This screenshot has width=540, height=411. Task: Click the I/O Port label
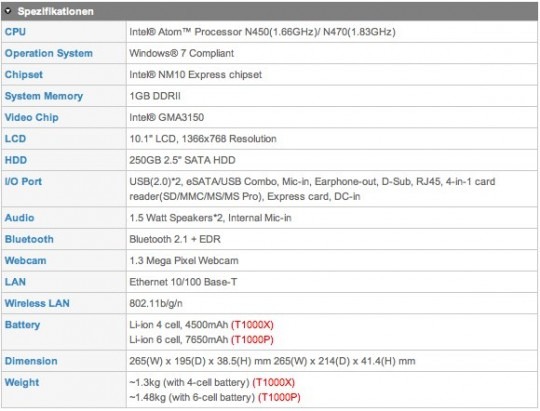23,182
